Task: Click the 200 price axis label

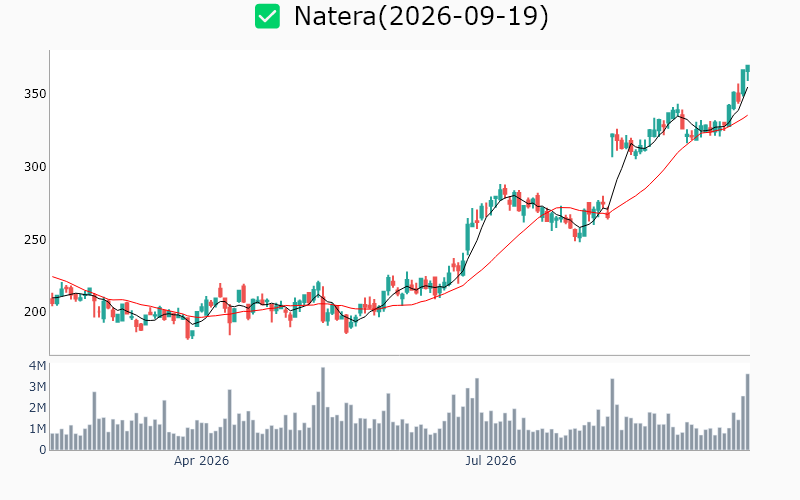Action: coord(35,312)
